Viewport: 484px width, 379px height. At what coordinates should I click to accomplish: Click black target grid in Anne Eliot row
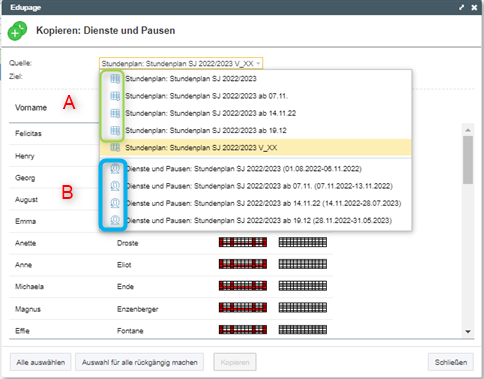(303, 264)
